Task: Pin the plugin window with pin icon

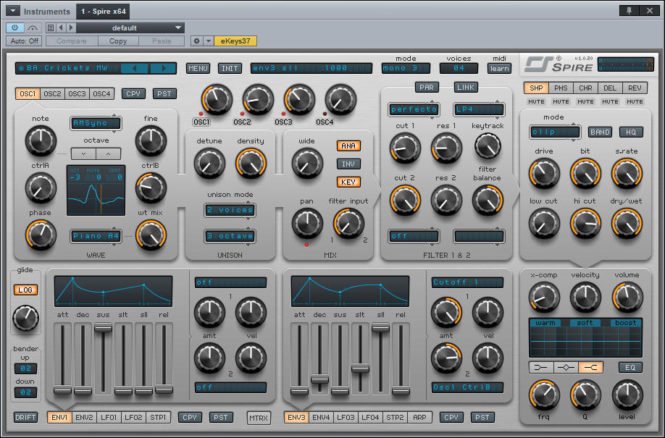Action: [x=629, y=11]
